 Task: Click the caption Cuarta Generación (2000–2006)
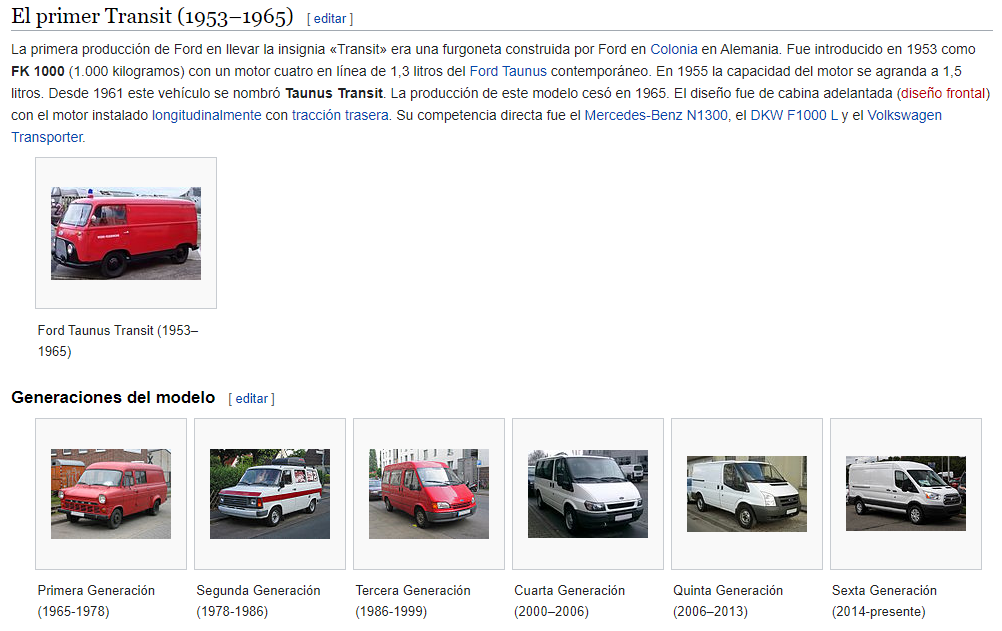[x=569, y=600]
